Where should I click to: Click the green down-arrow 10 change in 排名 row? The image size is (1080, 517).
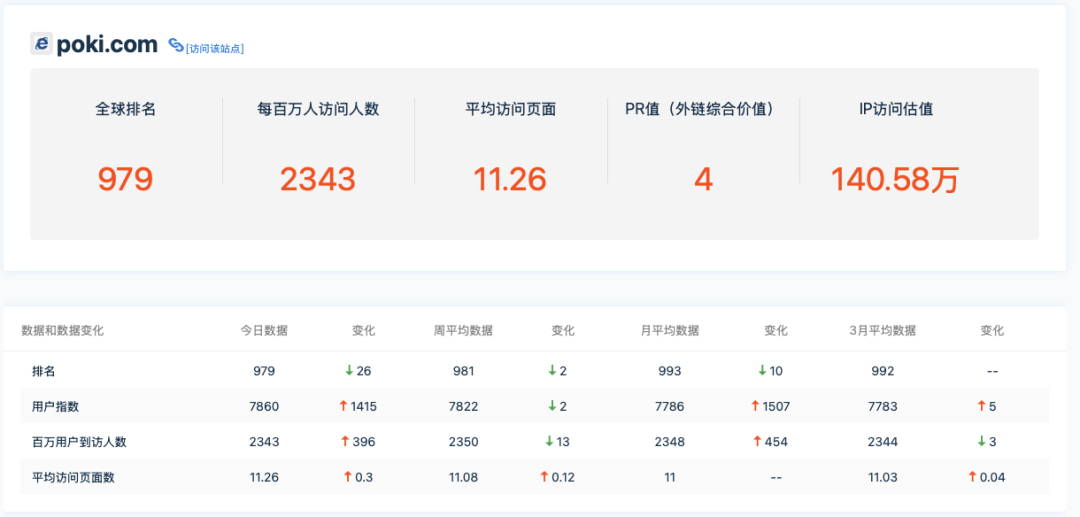coord(770,371)
